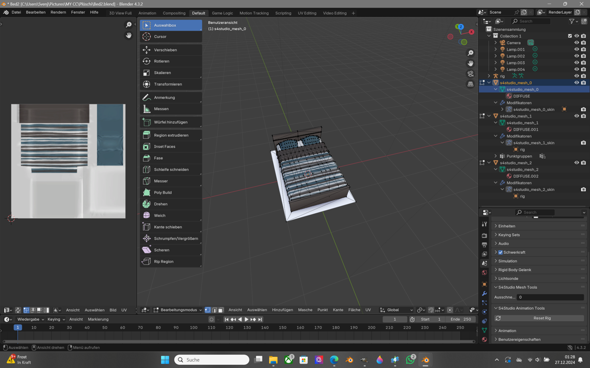Activate Schleife schneiden loop cut tool
Screen dimensions: 590x368
coord(171,169)
